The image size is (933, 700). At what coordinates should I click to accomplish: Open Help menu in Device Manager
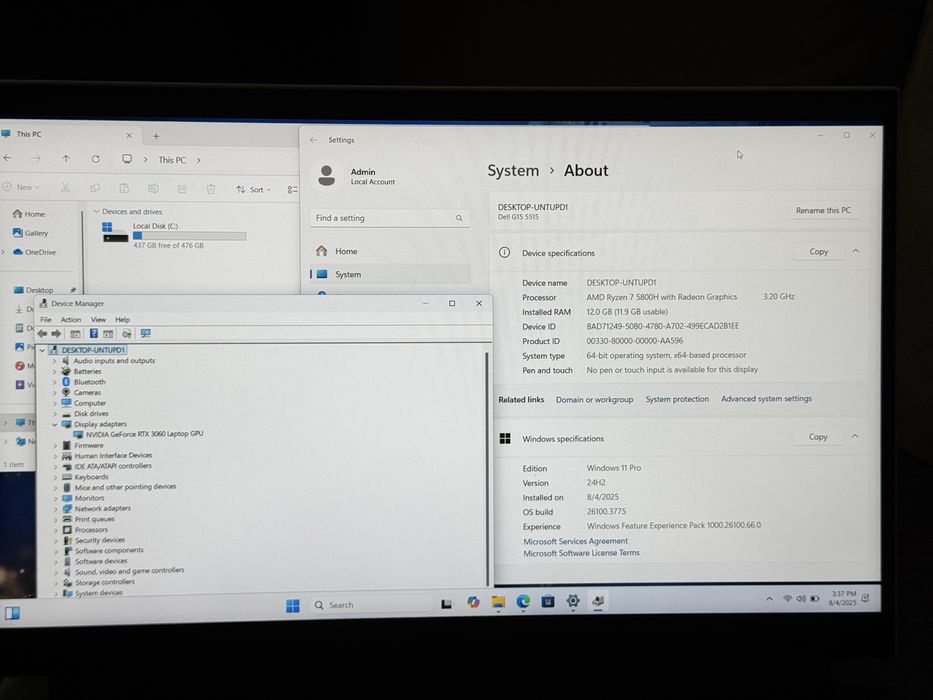123,320
